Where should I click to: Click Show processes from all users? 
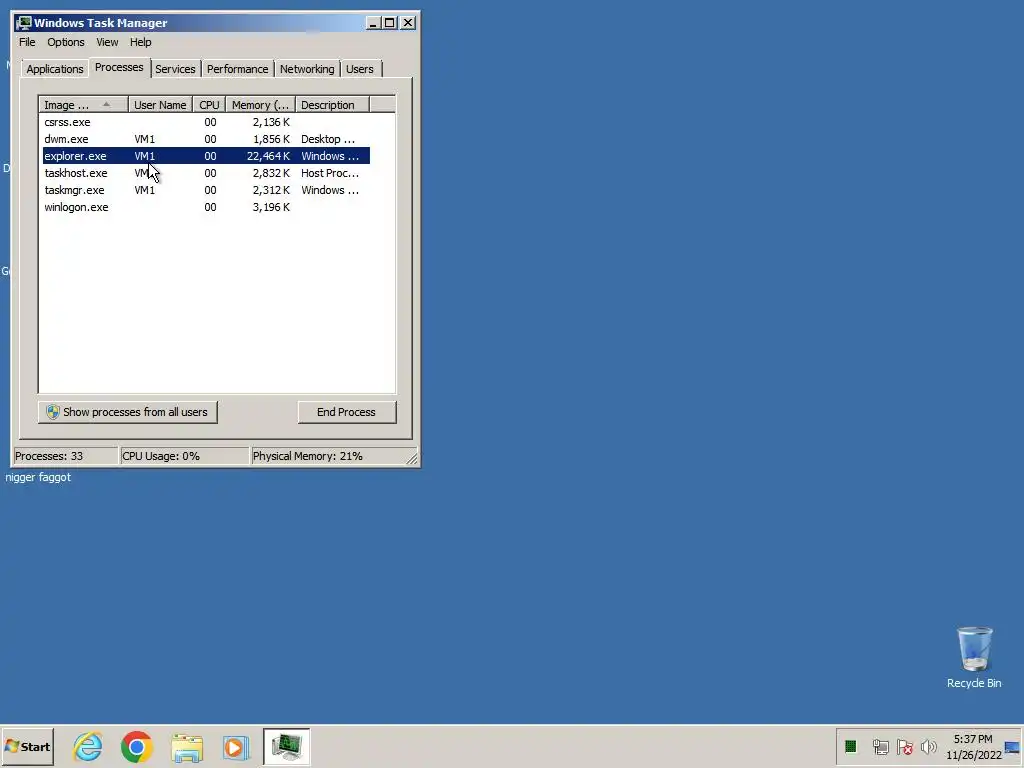pyautogui.click(x=127, y=412)
